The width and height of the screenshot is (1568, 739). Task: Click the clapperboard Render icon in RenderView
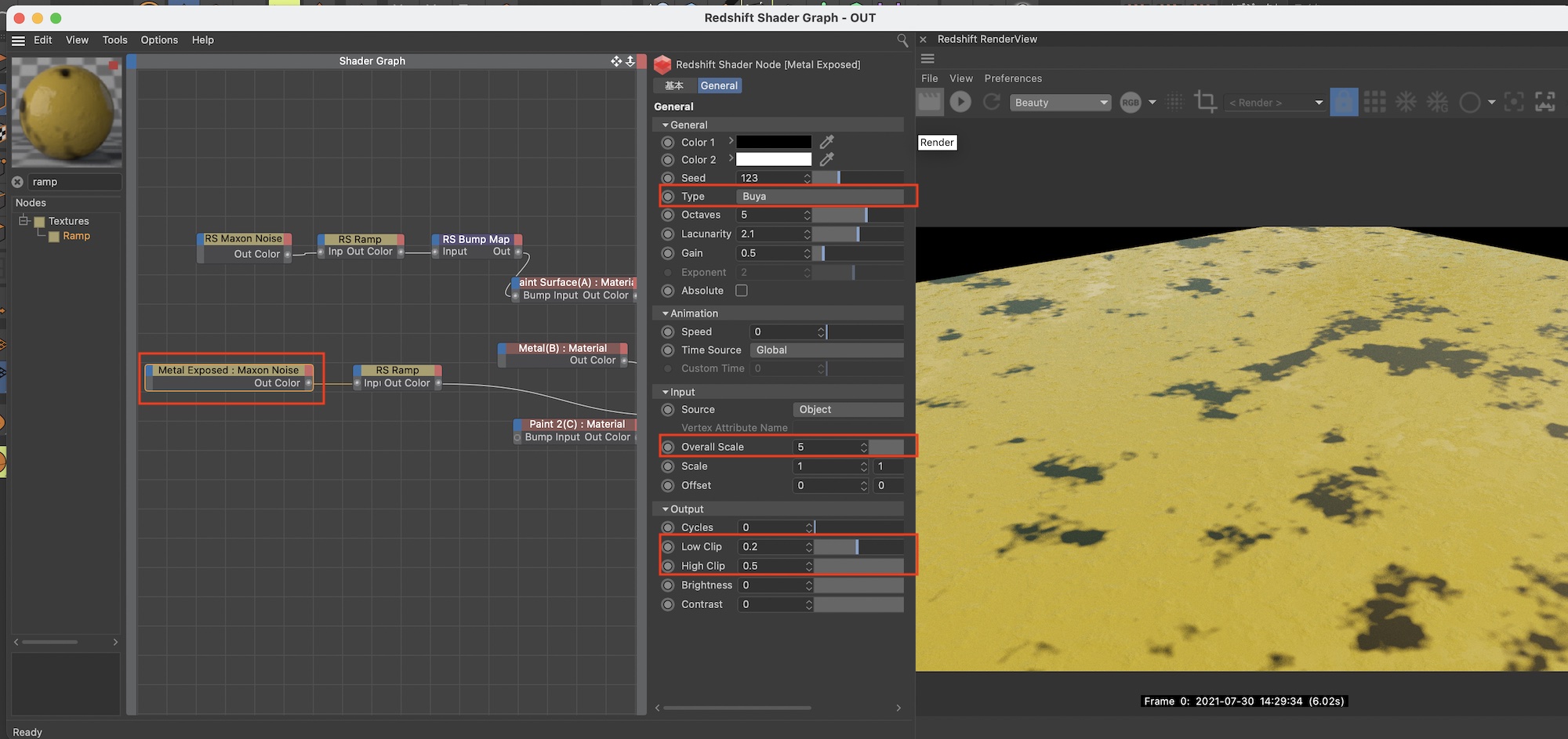pyautogui.click(x=930, y=102)
